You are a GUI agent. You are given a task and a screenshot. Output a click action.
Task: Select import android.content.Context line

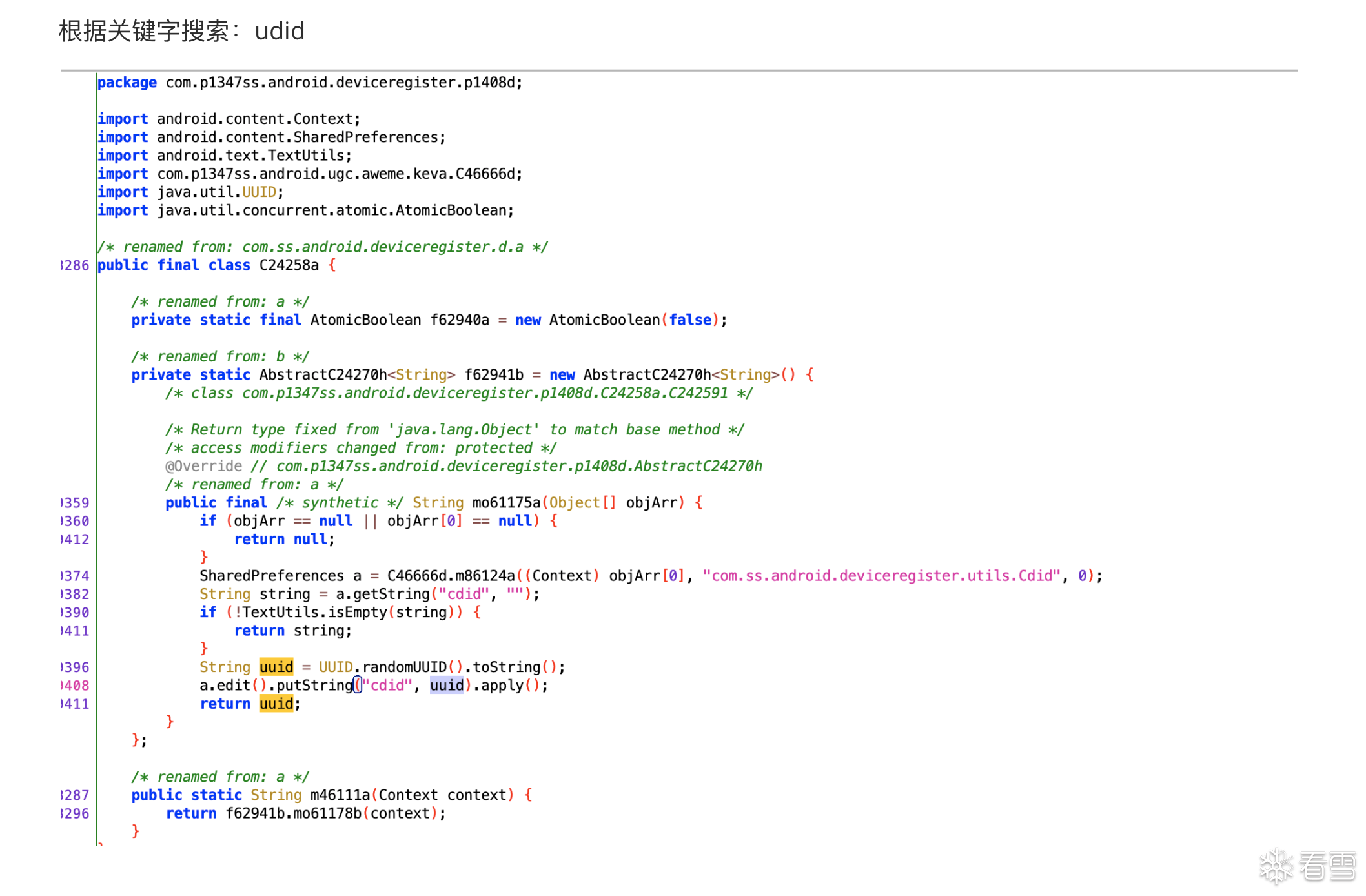pyautogui.click(x=229, y=119)
